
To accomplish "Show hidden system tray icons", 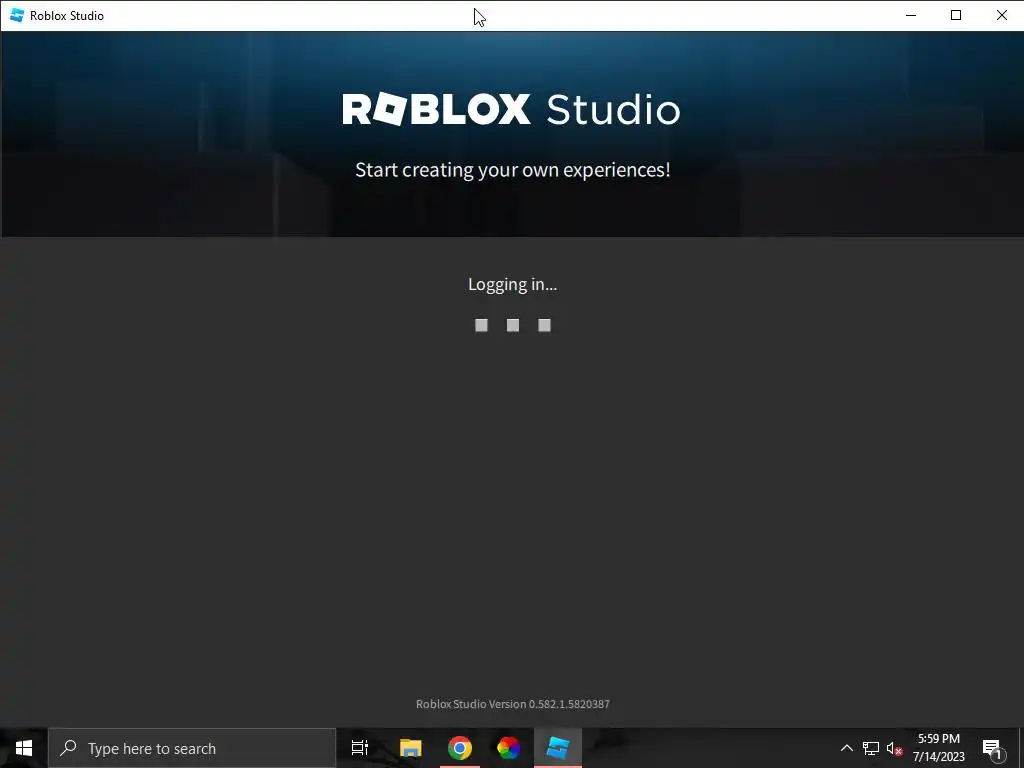I will point(846,748).
